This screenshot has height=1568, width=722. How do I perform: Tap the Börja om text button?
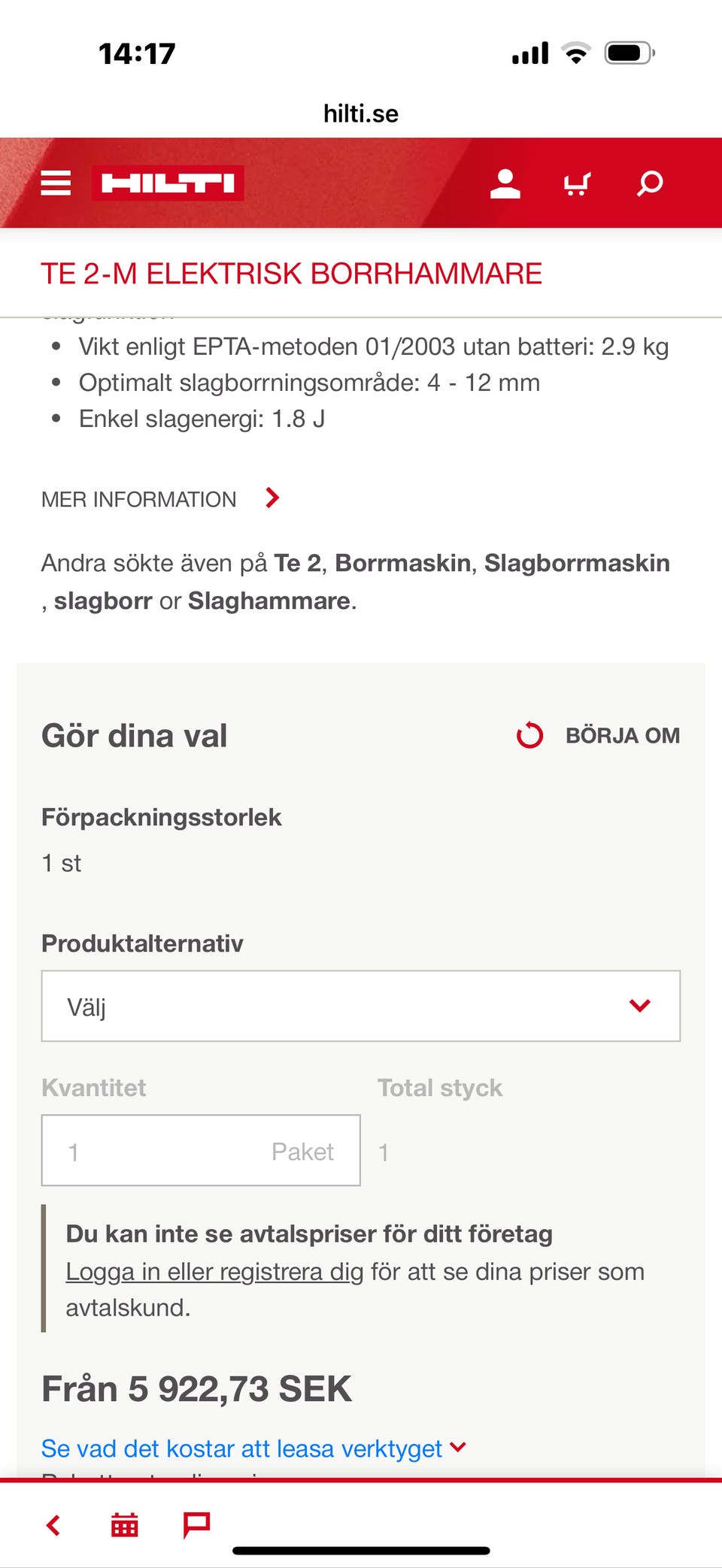click(x=622, y=735)
